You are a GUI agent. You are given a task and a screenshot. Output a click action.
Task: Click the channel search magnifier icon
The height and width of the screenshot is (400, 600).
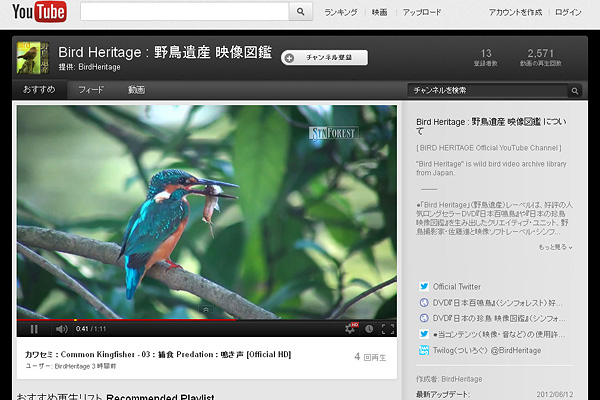point(574,90)
